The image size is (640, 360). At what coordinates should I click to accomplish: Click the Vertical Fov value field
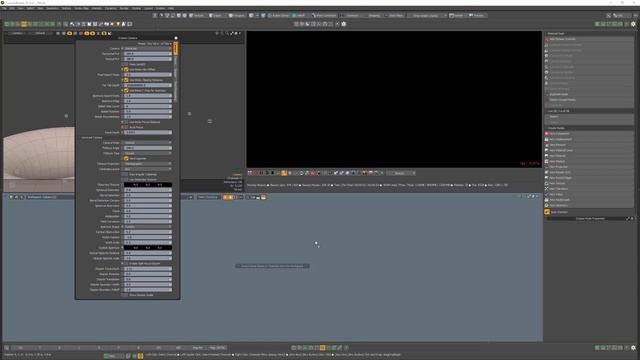coord(147,59)
